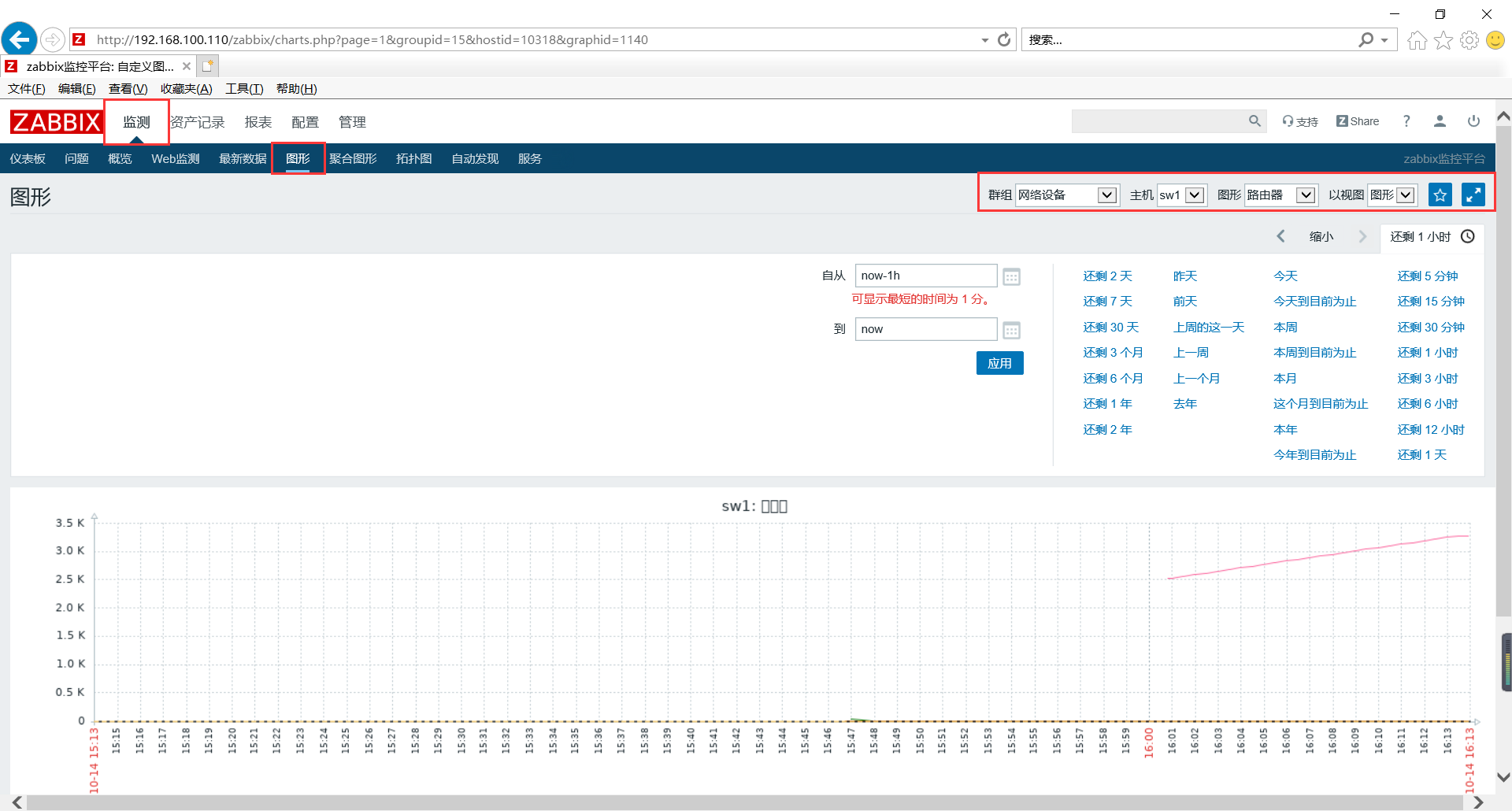This screenshot has height=811, width=1512.
Task: Open the 文件(F) menu
Action: tap(27, 89)
